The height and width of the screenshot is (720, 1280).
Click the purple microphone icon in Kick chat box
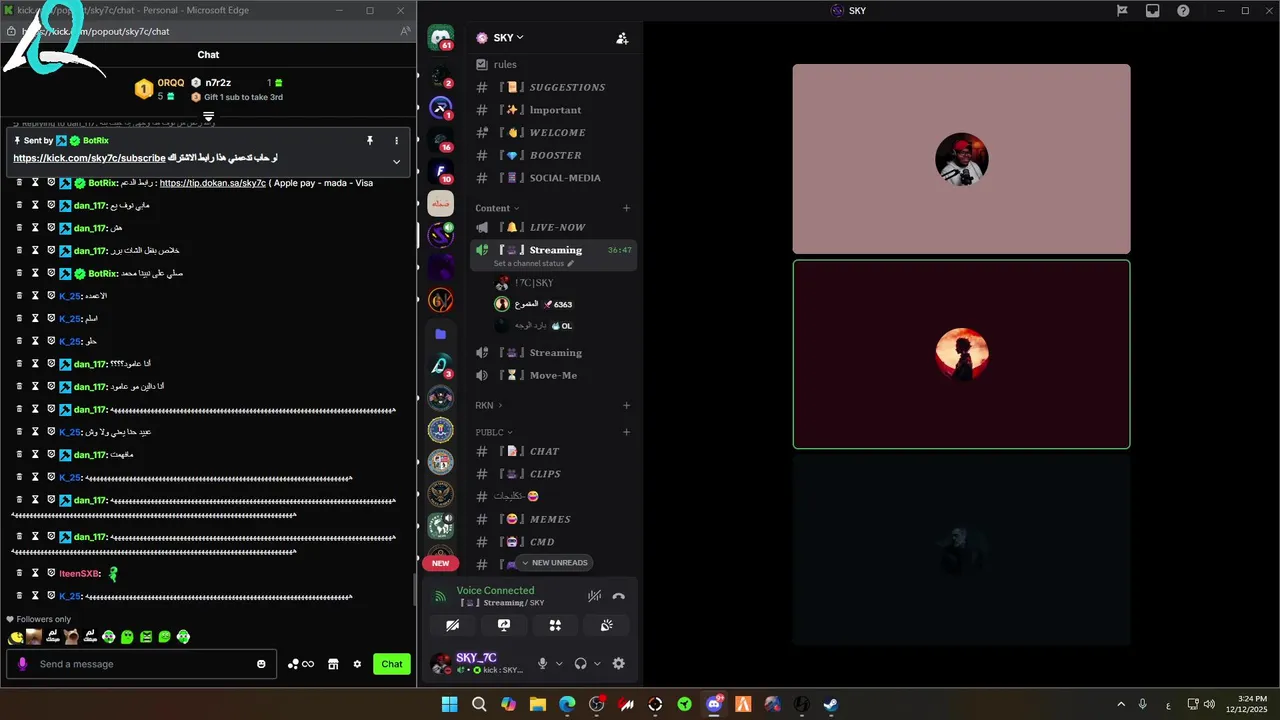tap(22, 664)
